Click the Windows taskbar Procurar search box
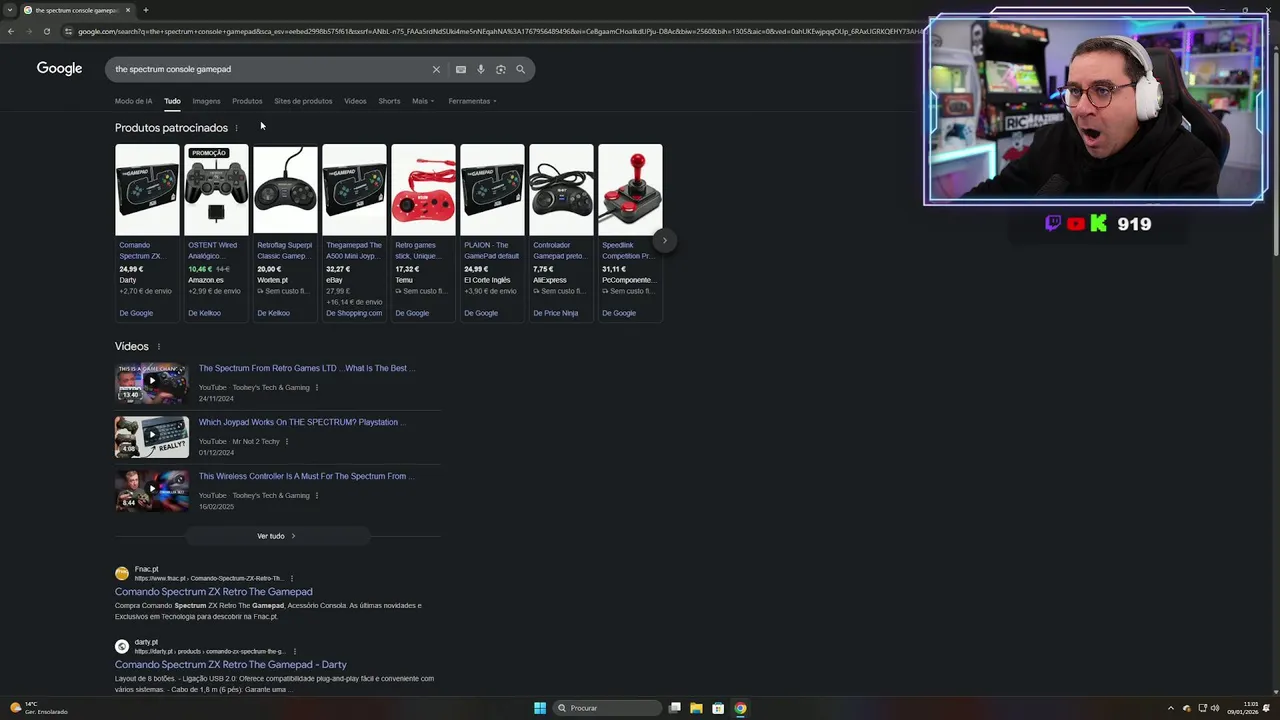The height and width of the screenshot is (720, 1280). pyautogui.click(x=608, y=708)
